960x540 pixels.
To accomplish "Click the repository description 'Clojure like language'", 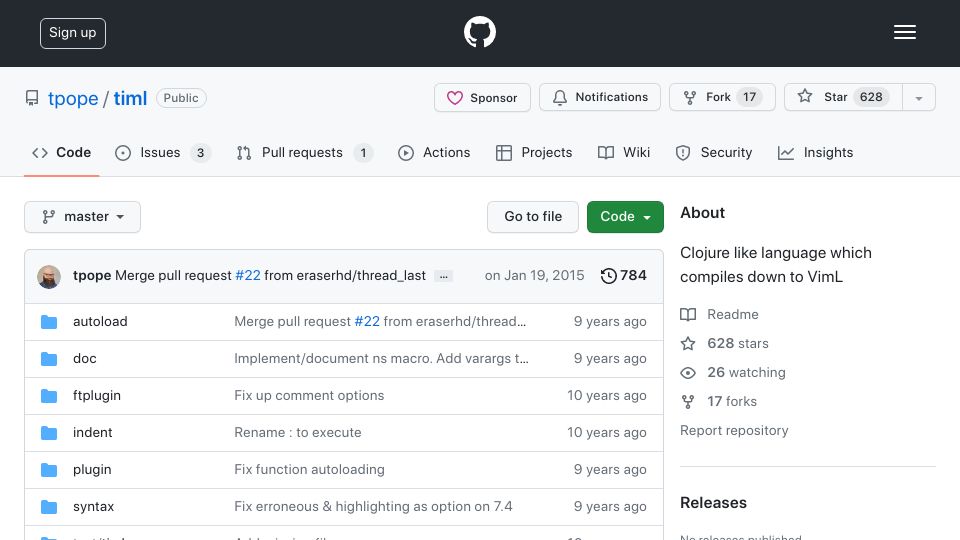I will point(776,264).
